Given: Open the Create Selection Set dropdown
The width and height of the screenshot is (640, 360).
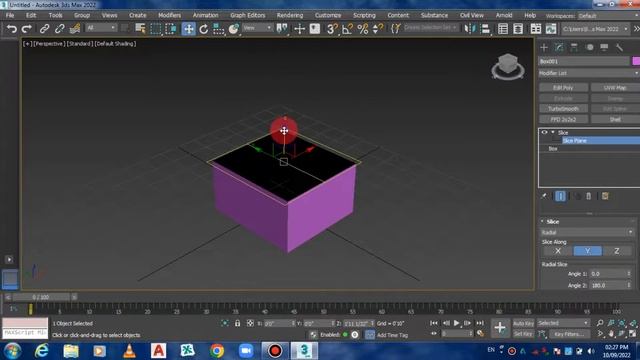Looking at the screenshot, I should (430, 28).
